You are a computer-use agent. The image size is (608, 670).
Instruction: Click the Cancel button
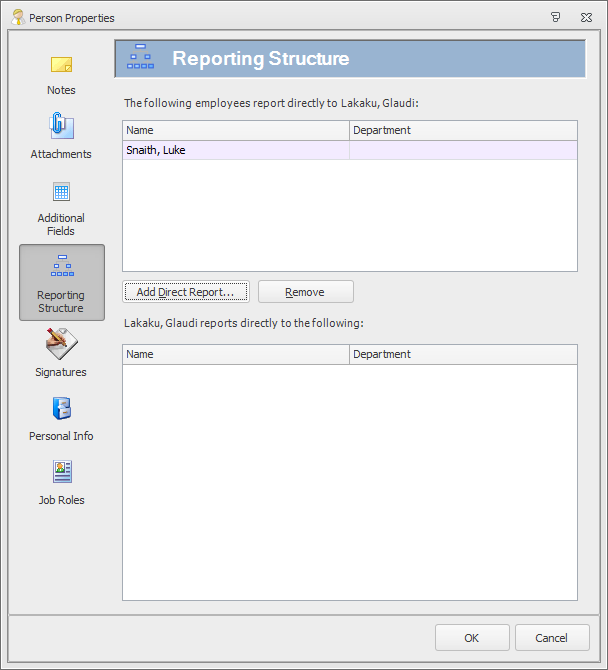point(552,638)
